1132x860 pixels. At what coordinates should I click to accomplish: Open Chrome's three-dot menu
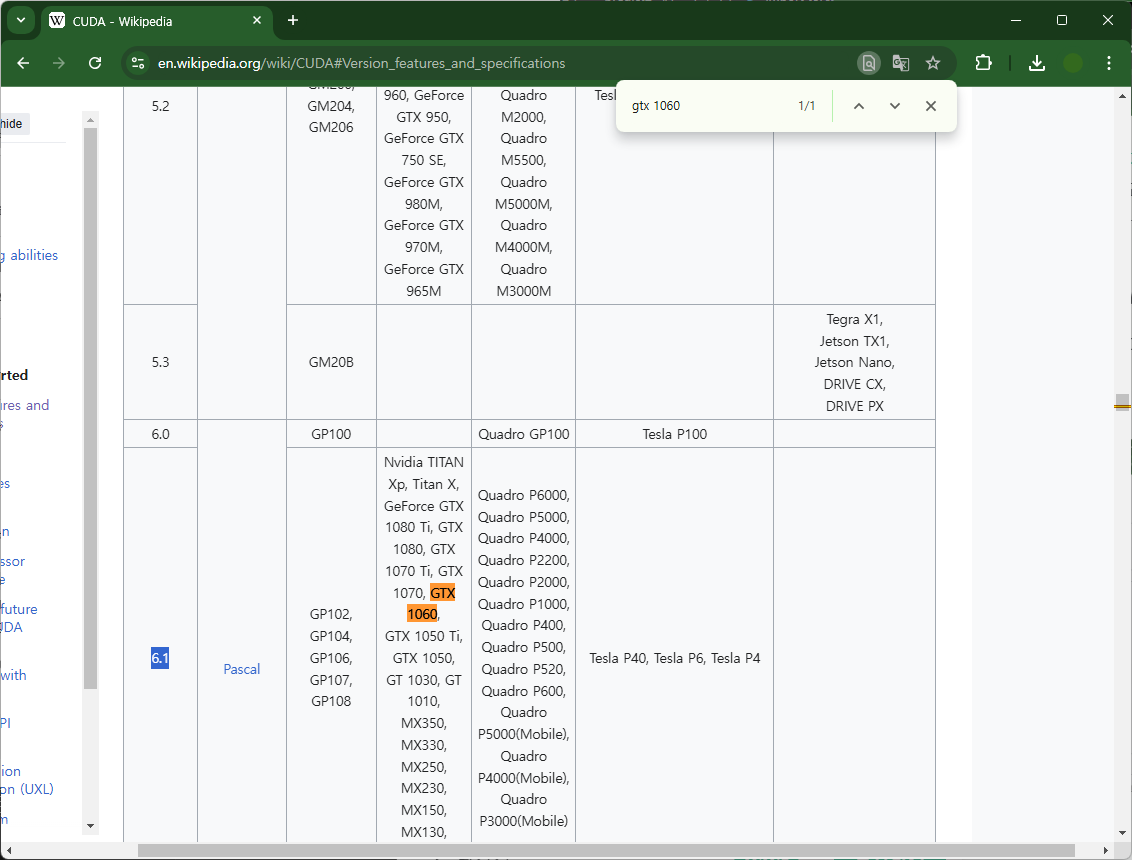[x=1109, y=63]
